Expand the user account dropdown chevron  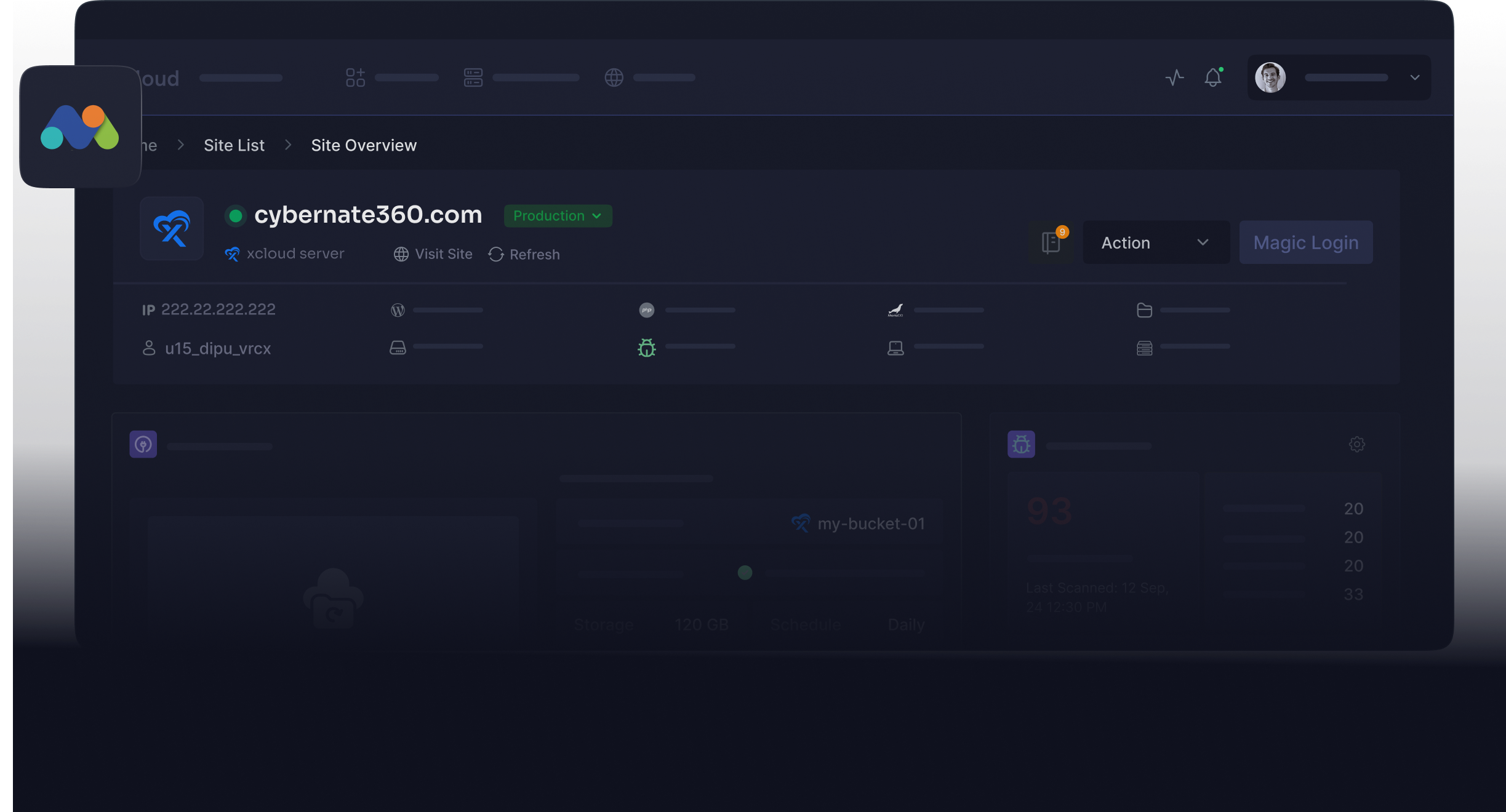1415,78
